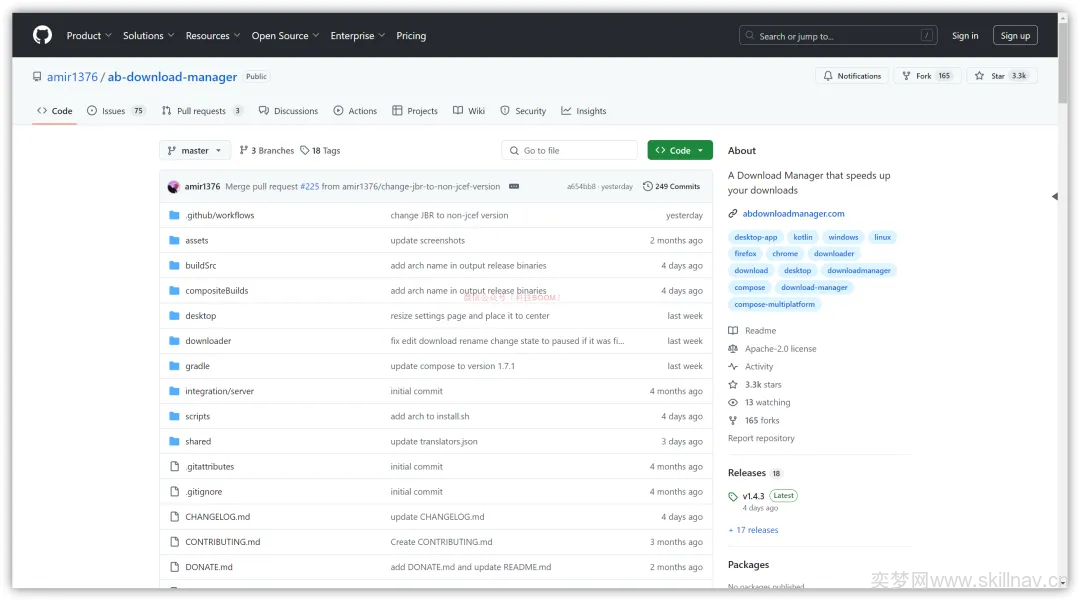Open the .gitignore file

click(204, 492)
